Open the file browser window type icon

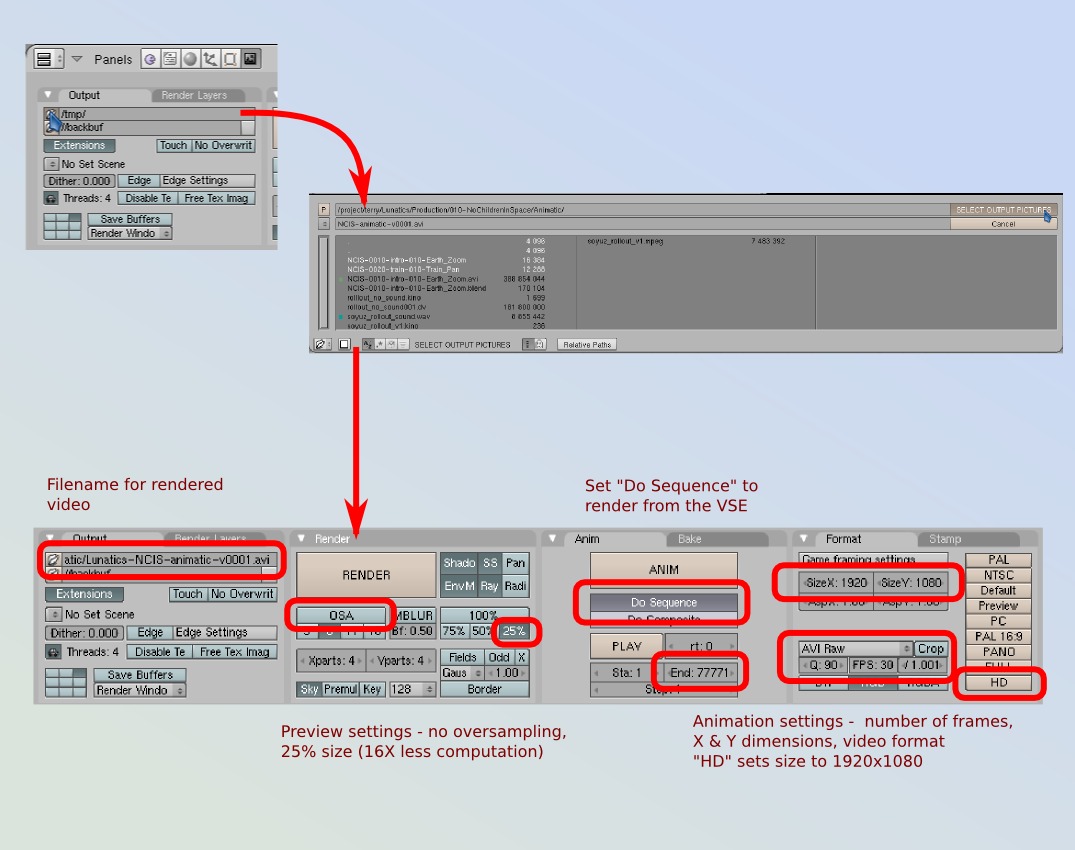tap(322, 344)
